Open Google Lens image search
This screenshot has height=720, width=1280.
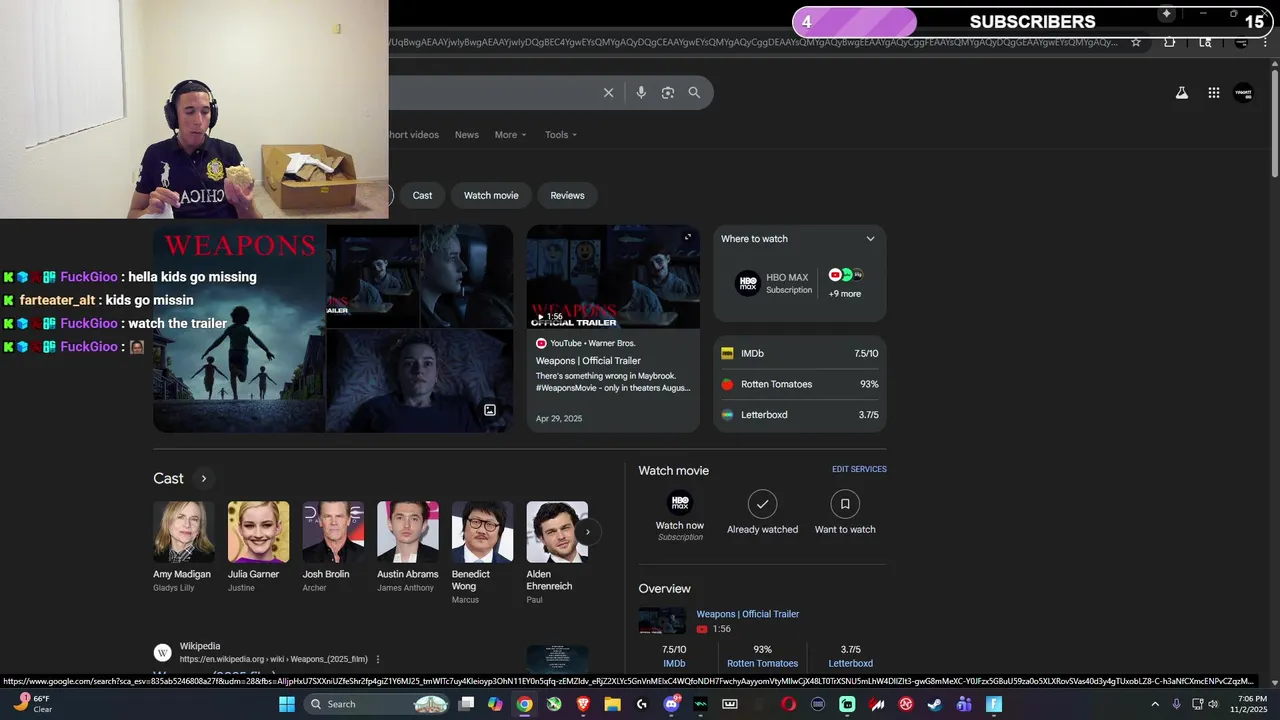click(x=668, y=92)
